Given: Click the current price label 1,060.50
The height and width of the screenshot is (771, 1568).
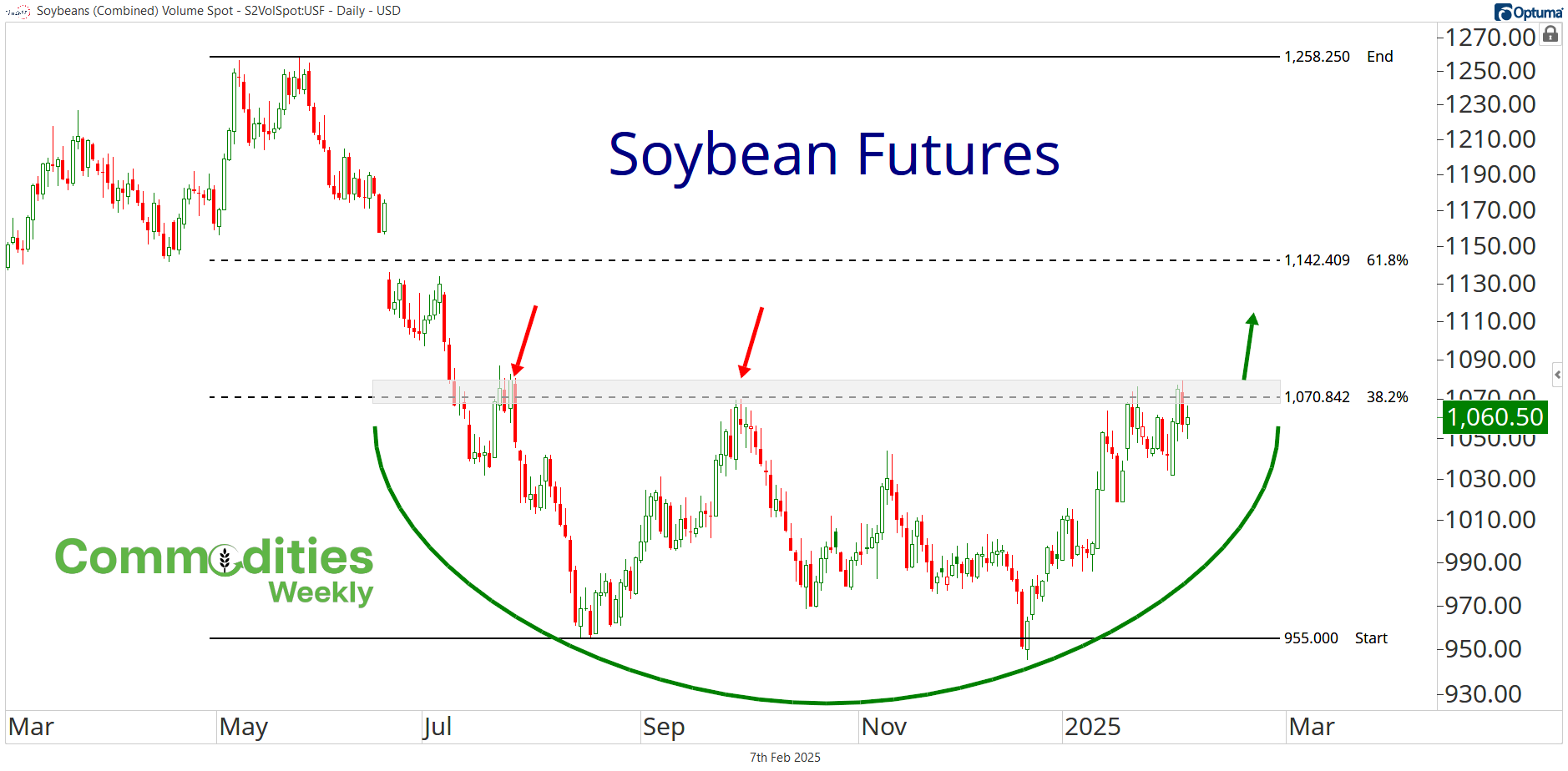Looking at the screenshot, I should tap(1495, 417).
